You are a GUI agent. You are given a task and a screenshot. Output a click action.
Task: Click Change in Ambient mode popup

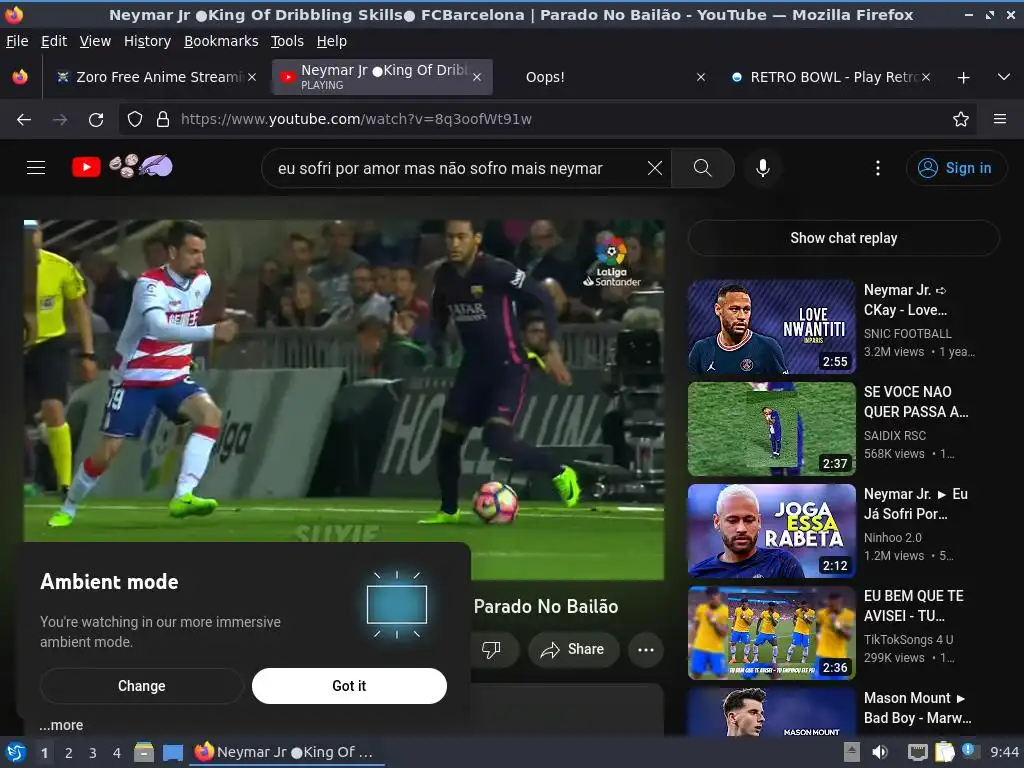(x=142, y=686)
